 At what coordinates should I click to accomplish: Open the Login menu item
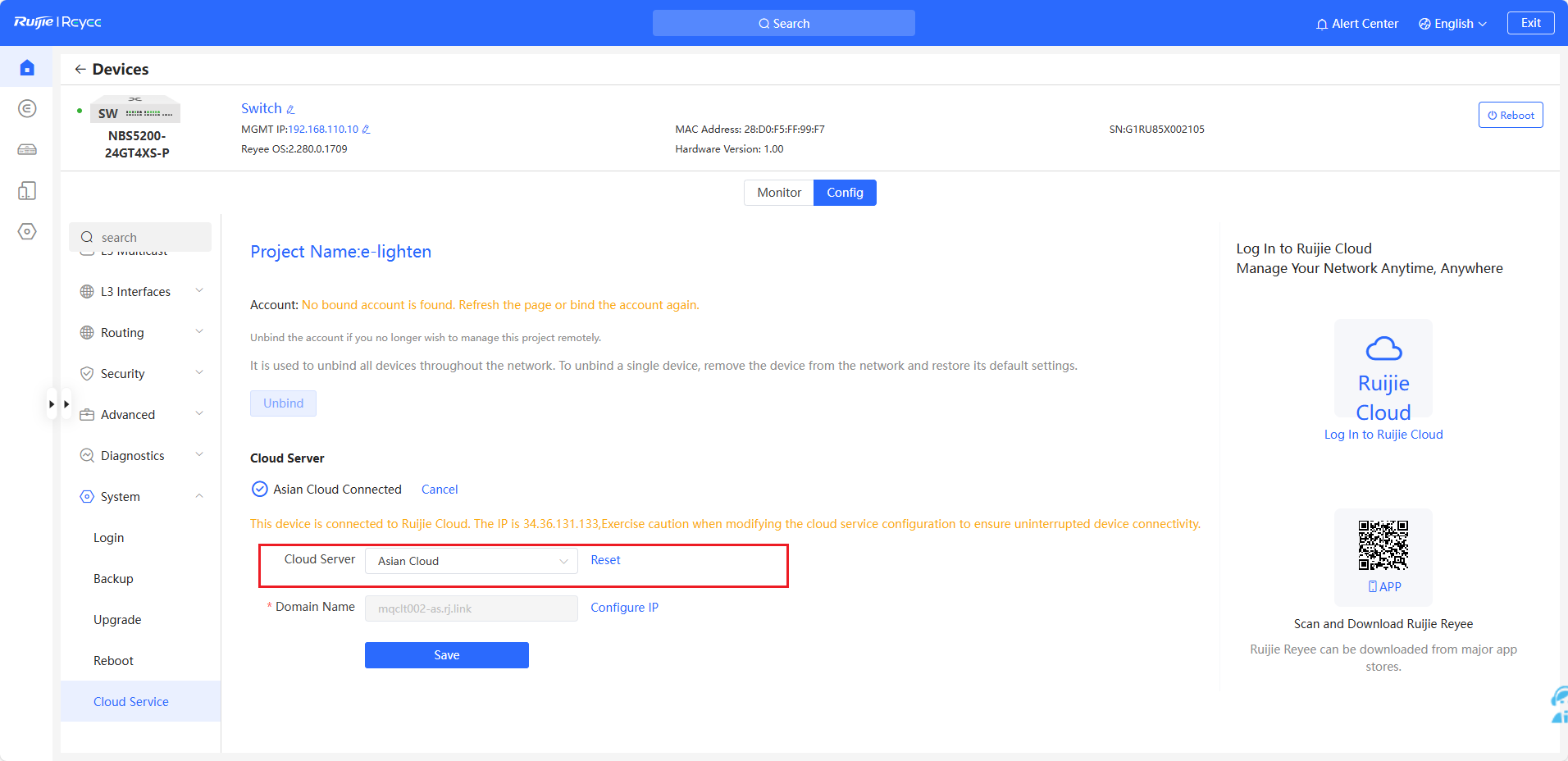click(x=109, y=538)
